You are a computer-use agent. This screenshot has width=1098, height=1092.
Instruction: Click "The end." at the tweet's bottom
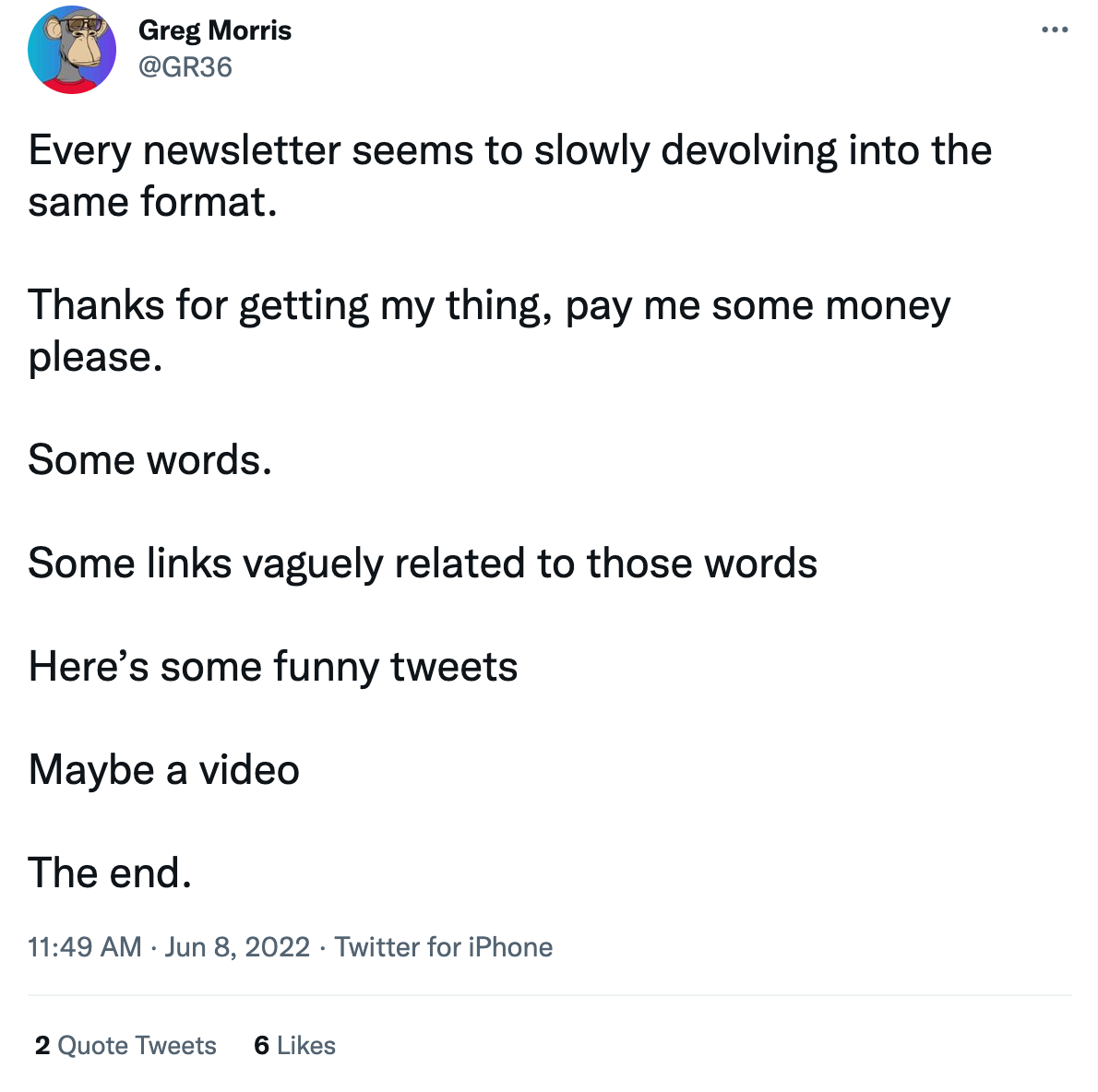110,872
